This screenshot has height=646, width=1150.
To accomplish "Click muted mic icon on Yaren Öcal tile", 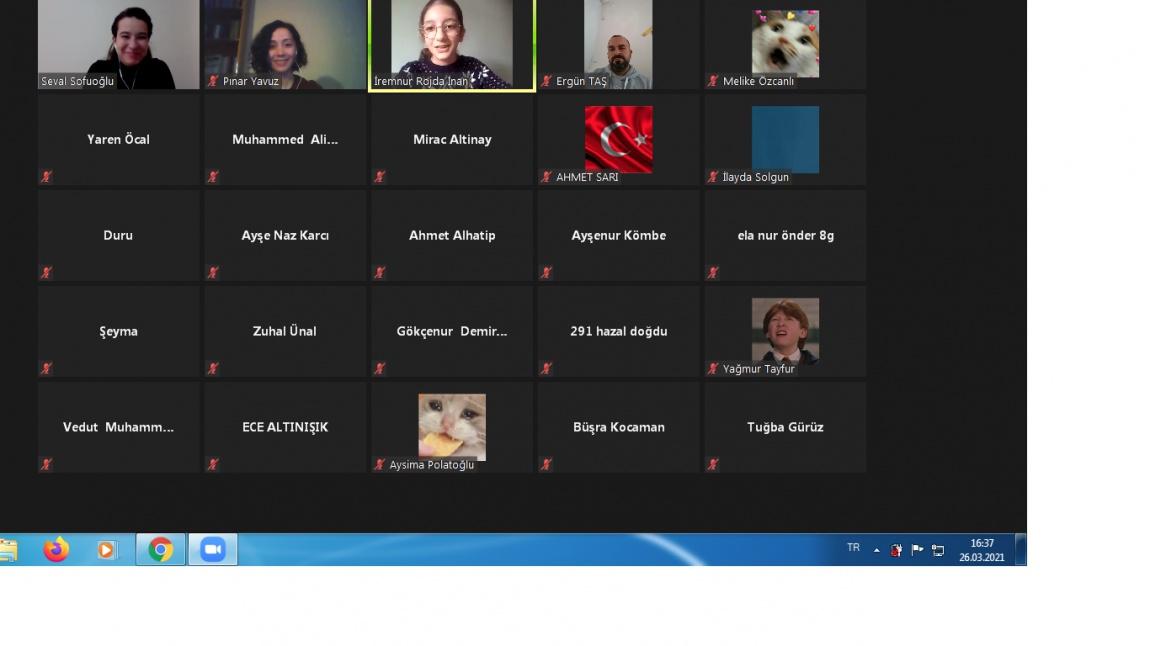I will pyautogui.click(x=46, y=177).
